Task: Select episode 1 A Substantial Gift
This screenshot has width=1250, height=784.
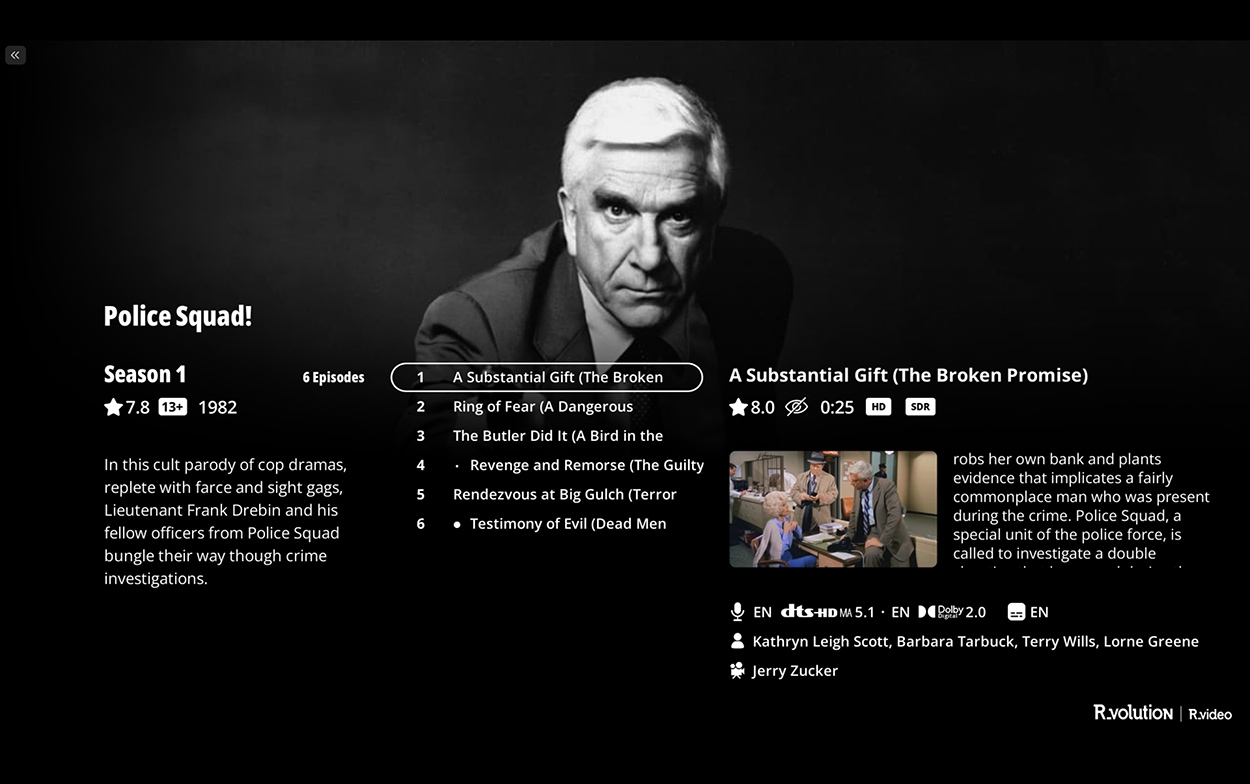Action: 547,377
